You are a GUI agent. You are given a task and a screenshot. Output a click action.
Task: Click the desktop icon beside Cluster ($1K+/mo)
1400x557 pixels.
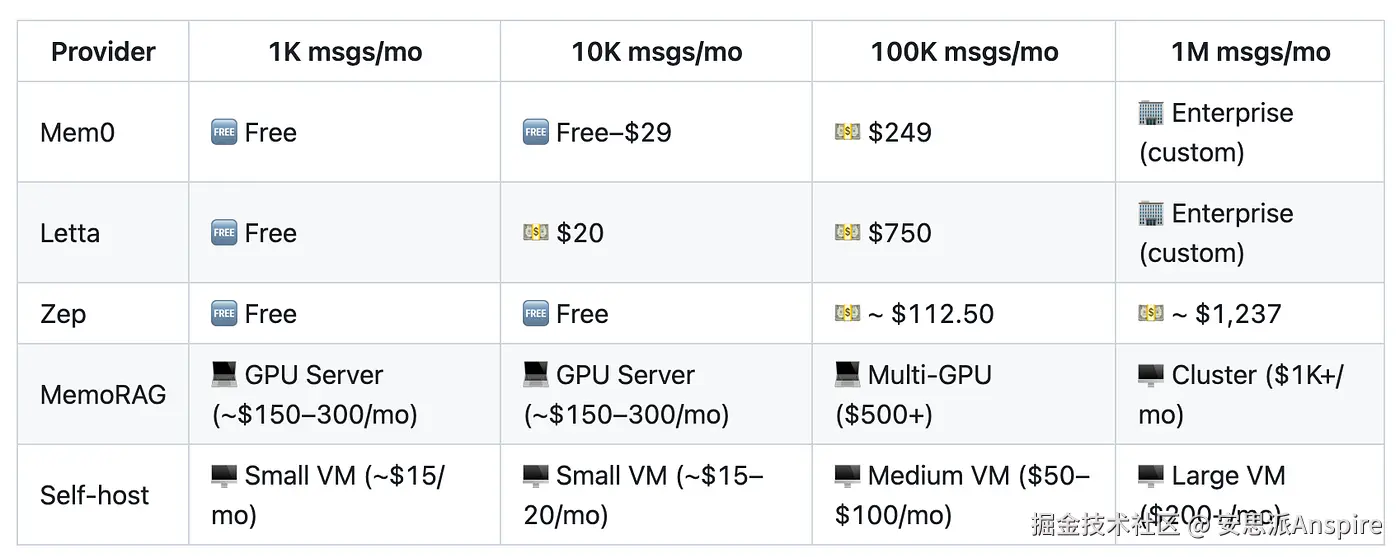point(1151,375)
